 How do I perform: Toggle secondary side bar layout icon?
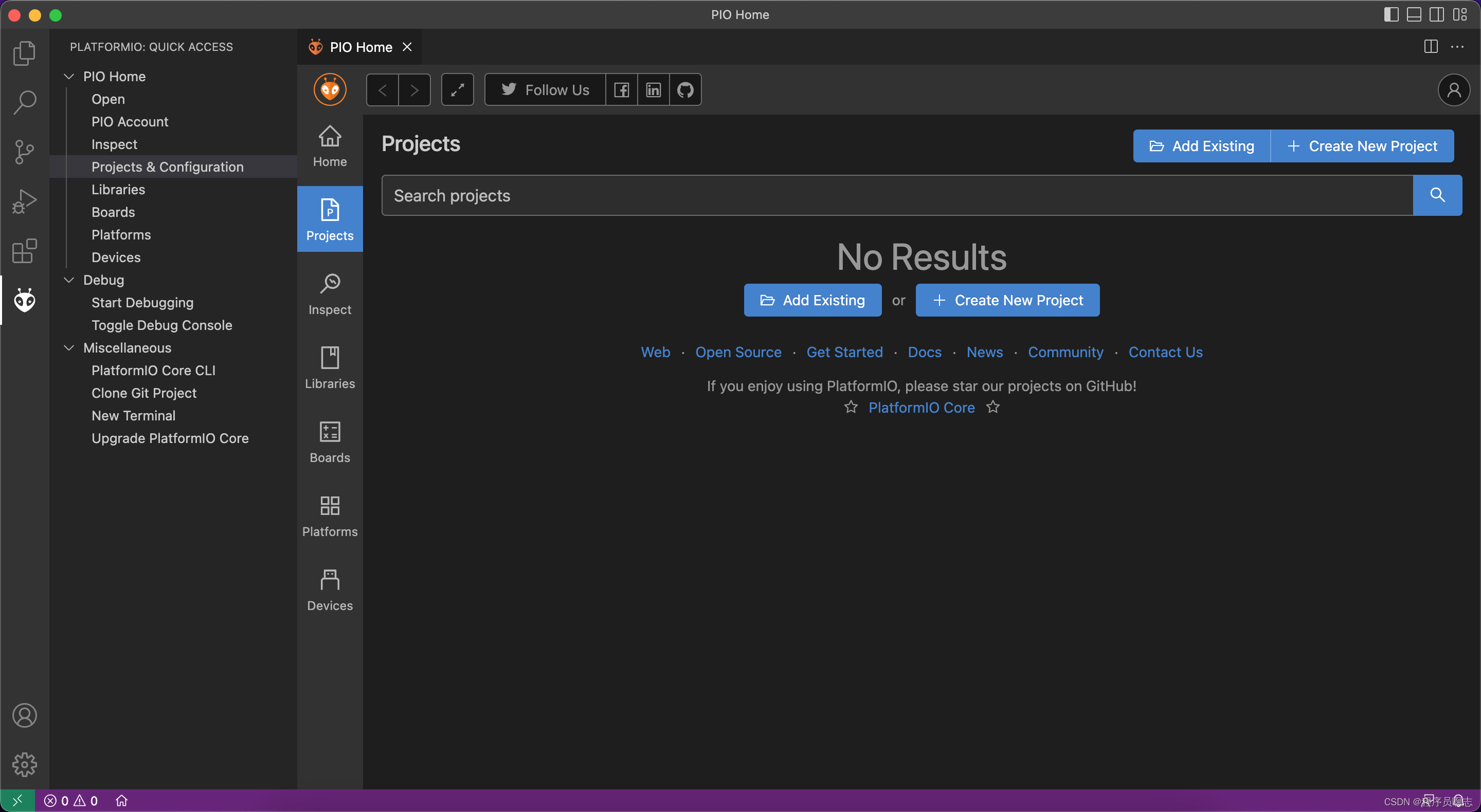click(x=1436, y=14)
